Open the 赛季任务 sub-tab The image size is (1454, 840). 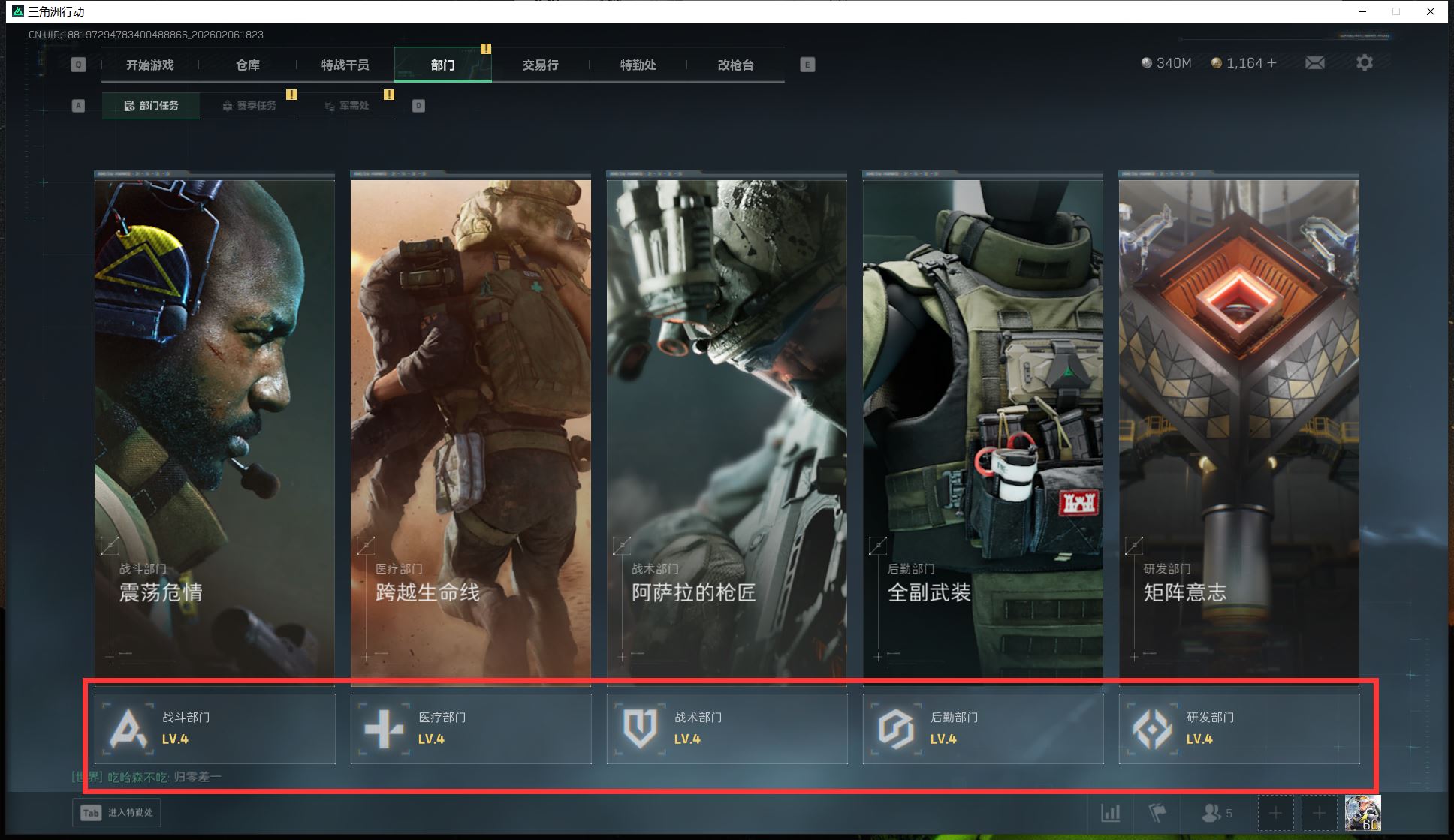(x=249, y=106)
